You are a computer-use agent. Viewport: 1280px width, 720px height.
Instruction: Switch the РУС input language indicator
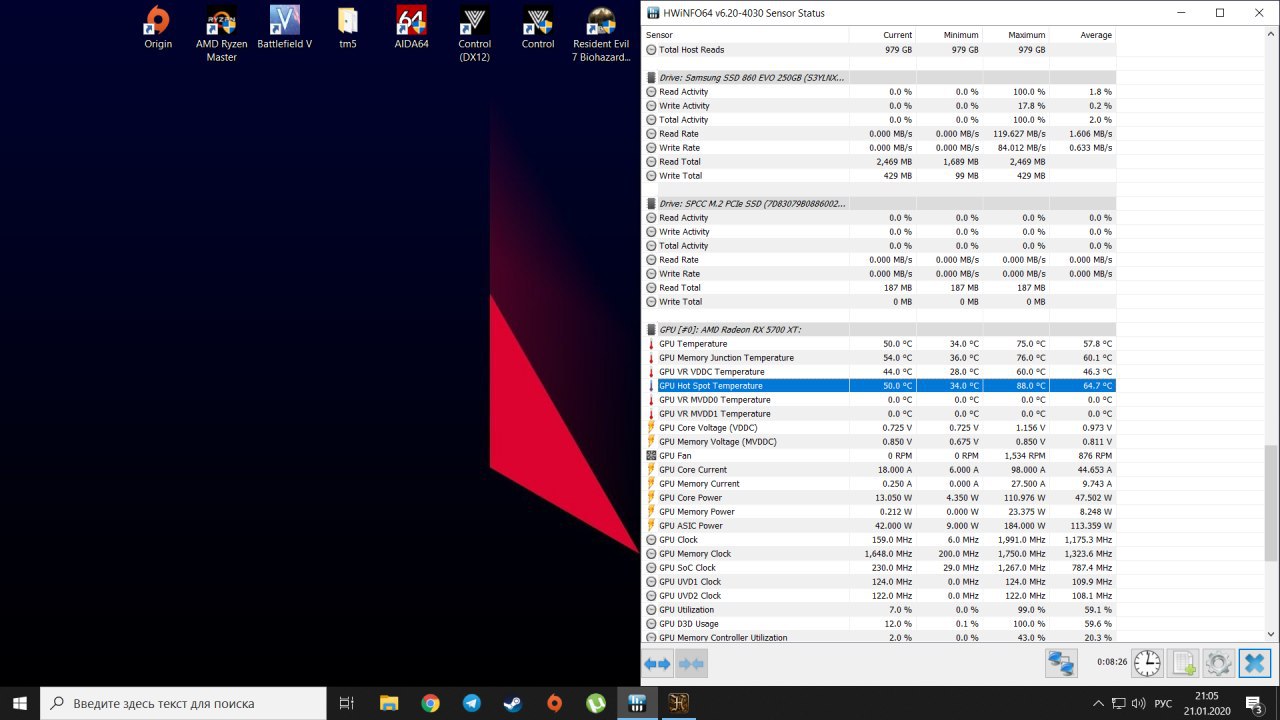[1163, 703]
